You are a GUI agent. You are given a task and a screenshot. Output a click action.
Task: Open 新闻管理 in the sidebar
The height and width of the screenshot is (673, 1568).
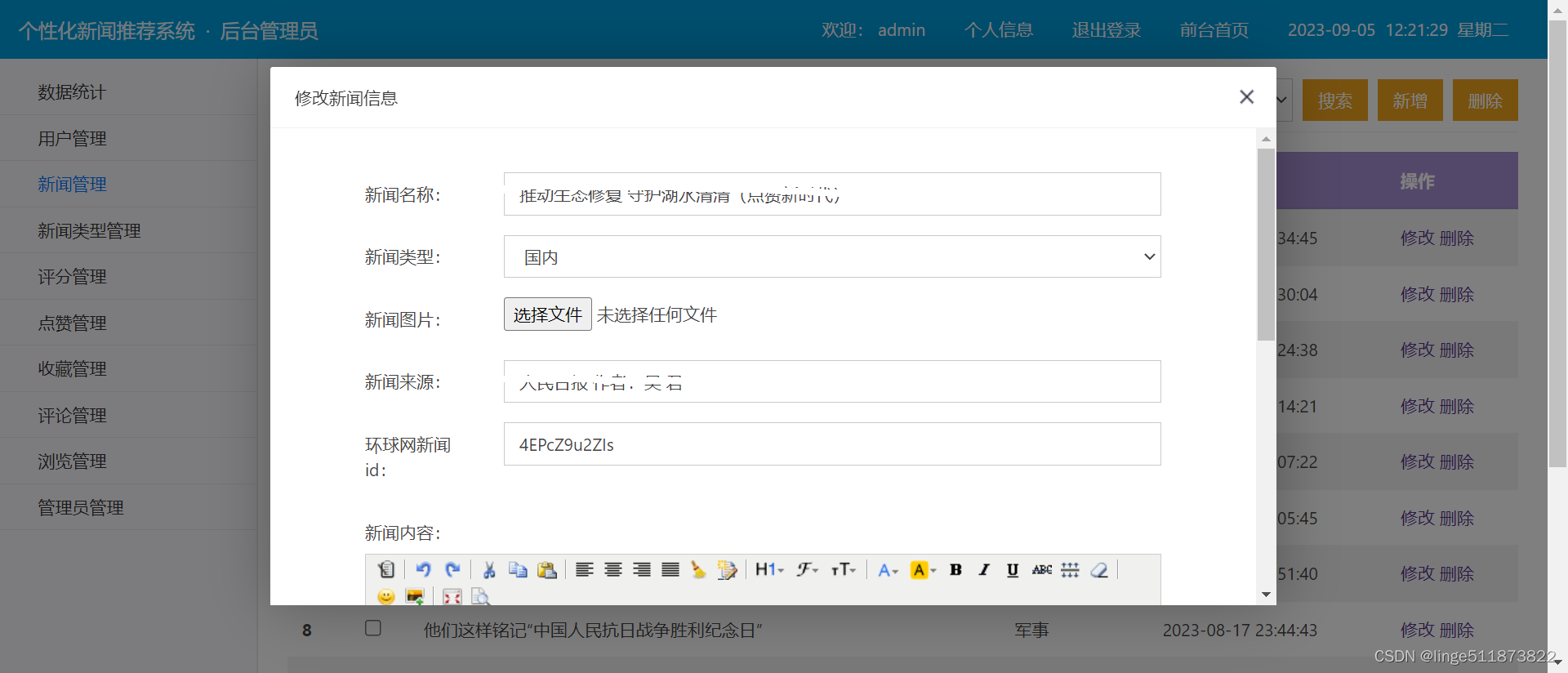tap(72, 185)
